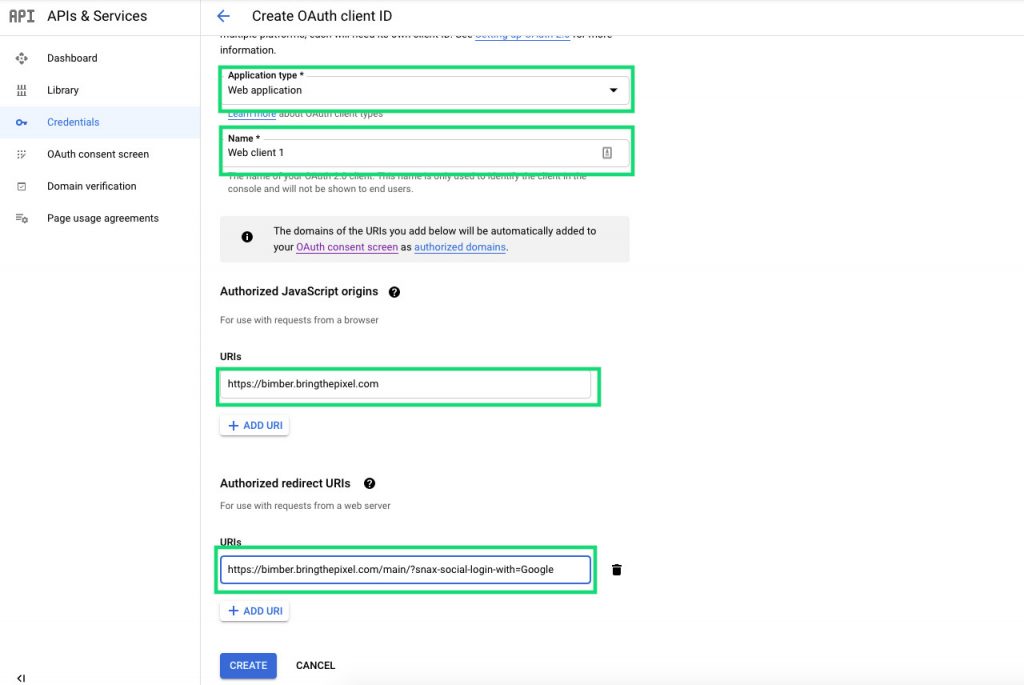Click the Dashboard sidebar icon
1024x685 pixels.
(x=22, y=58)
